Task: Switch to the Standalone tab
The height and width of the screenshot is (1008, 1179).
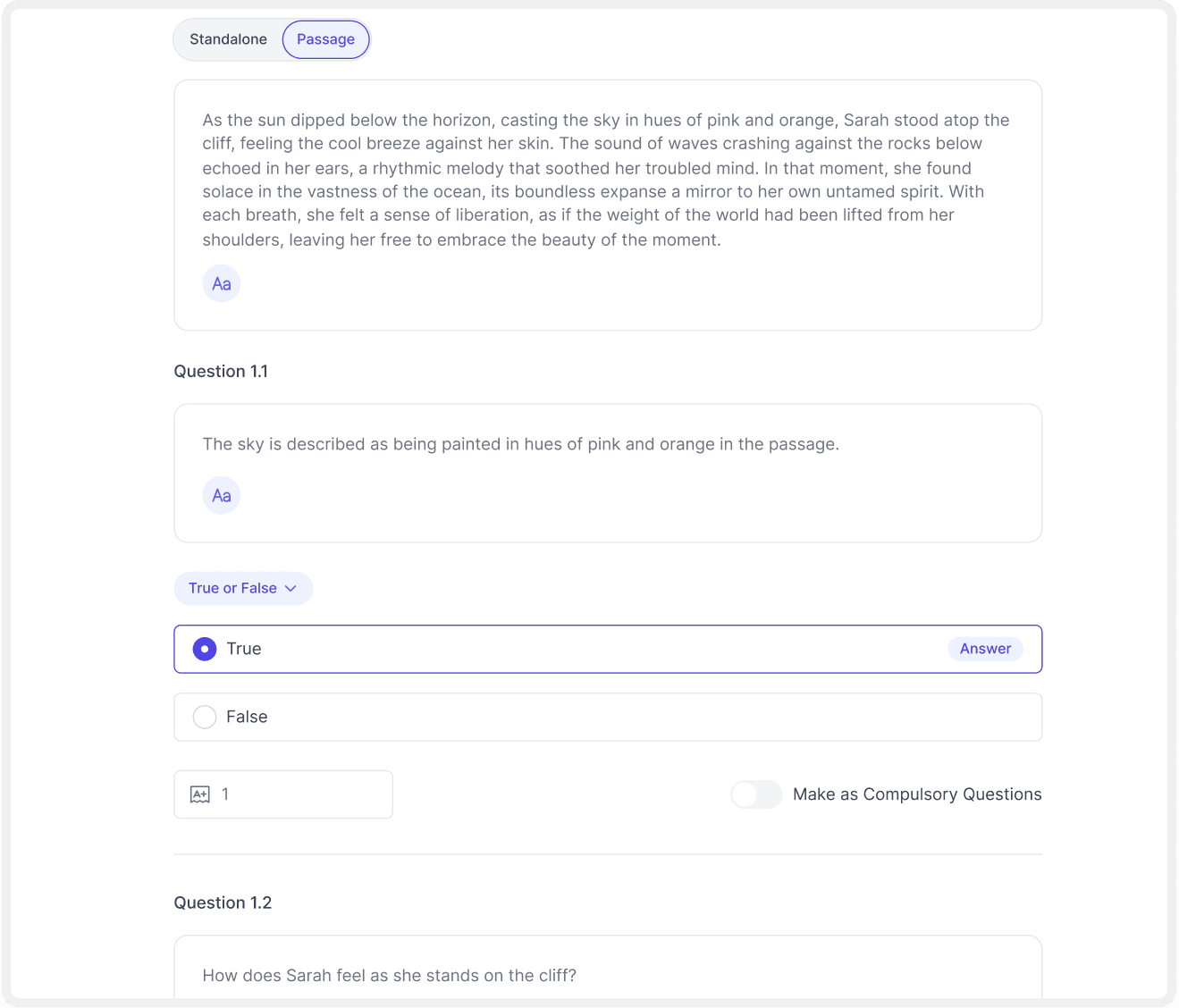Action: pos(228,39)
